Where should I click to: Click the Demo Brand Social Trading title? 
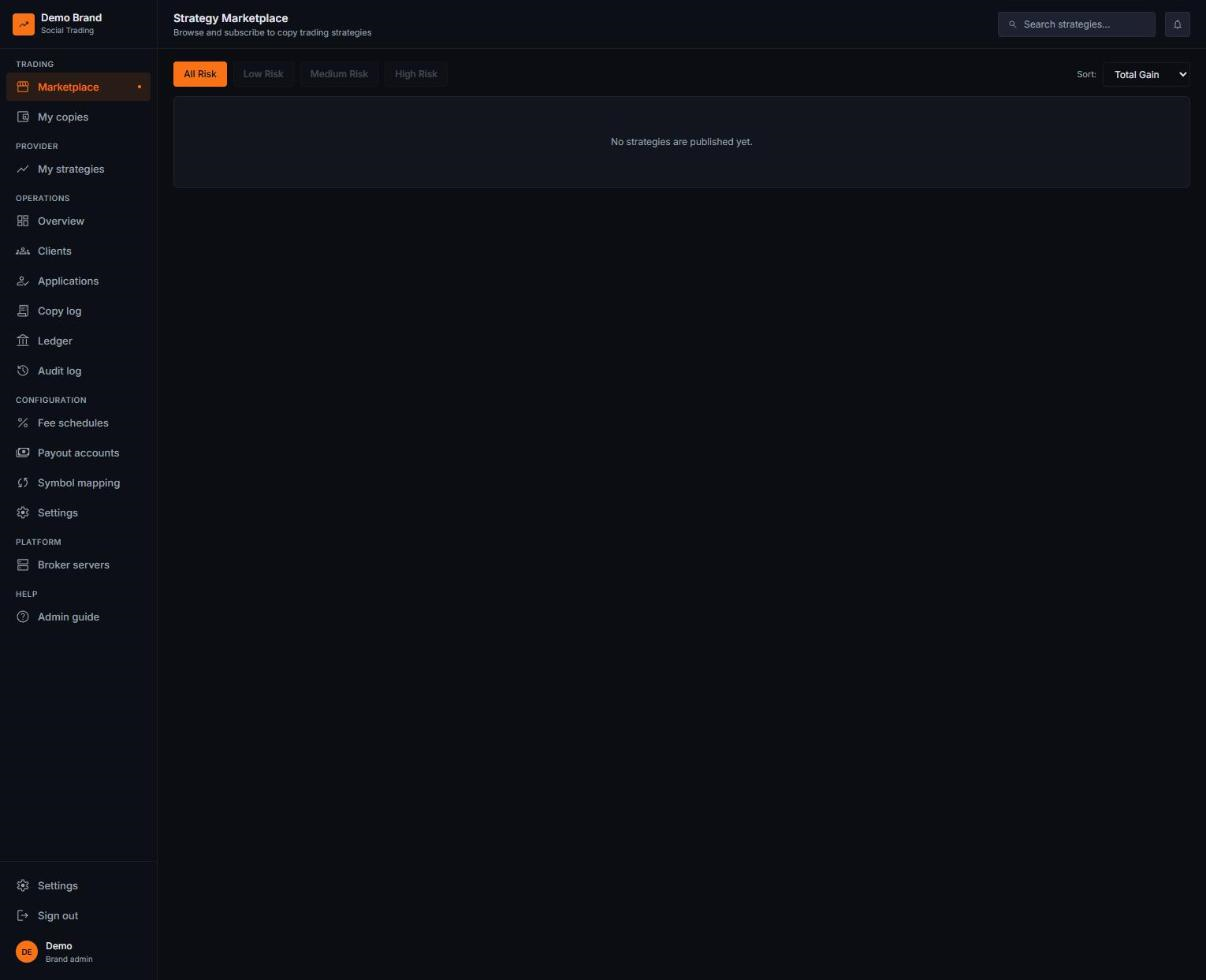[x=71, y=23]
